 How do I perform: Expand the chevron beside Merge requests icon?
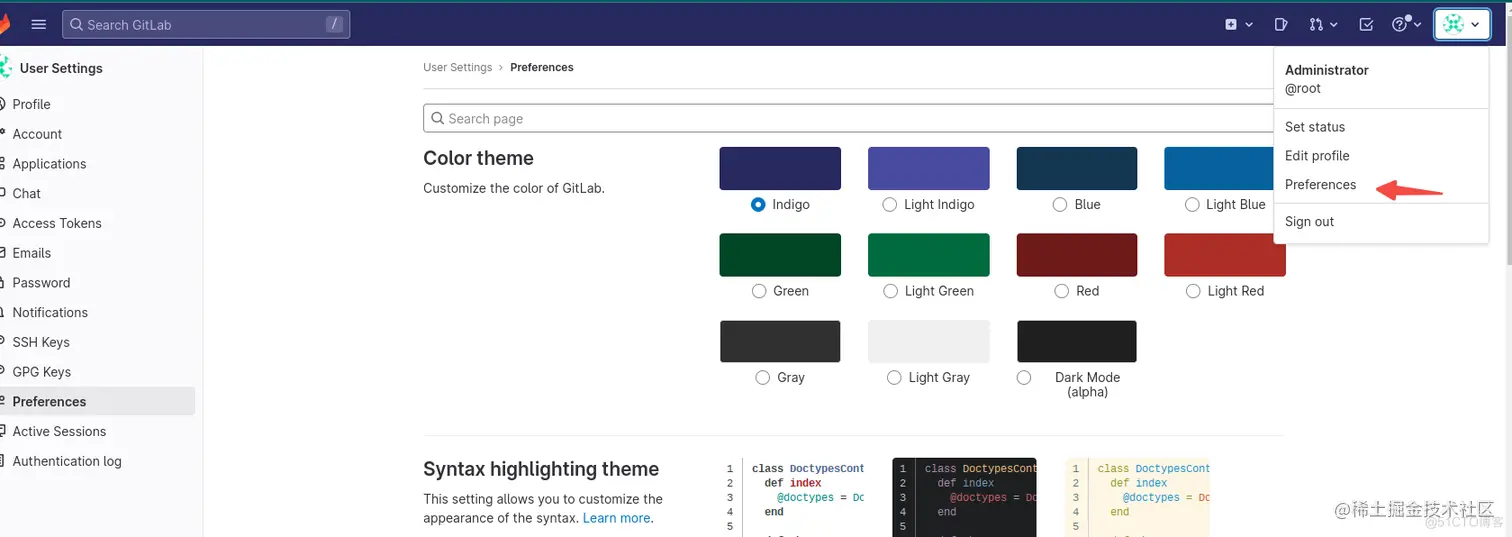(x=1334, y=25)
